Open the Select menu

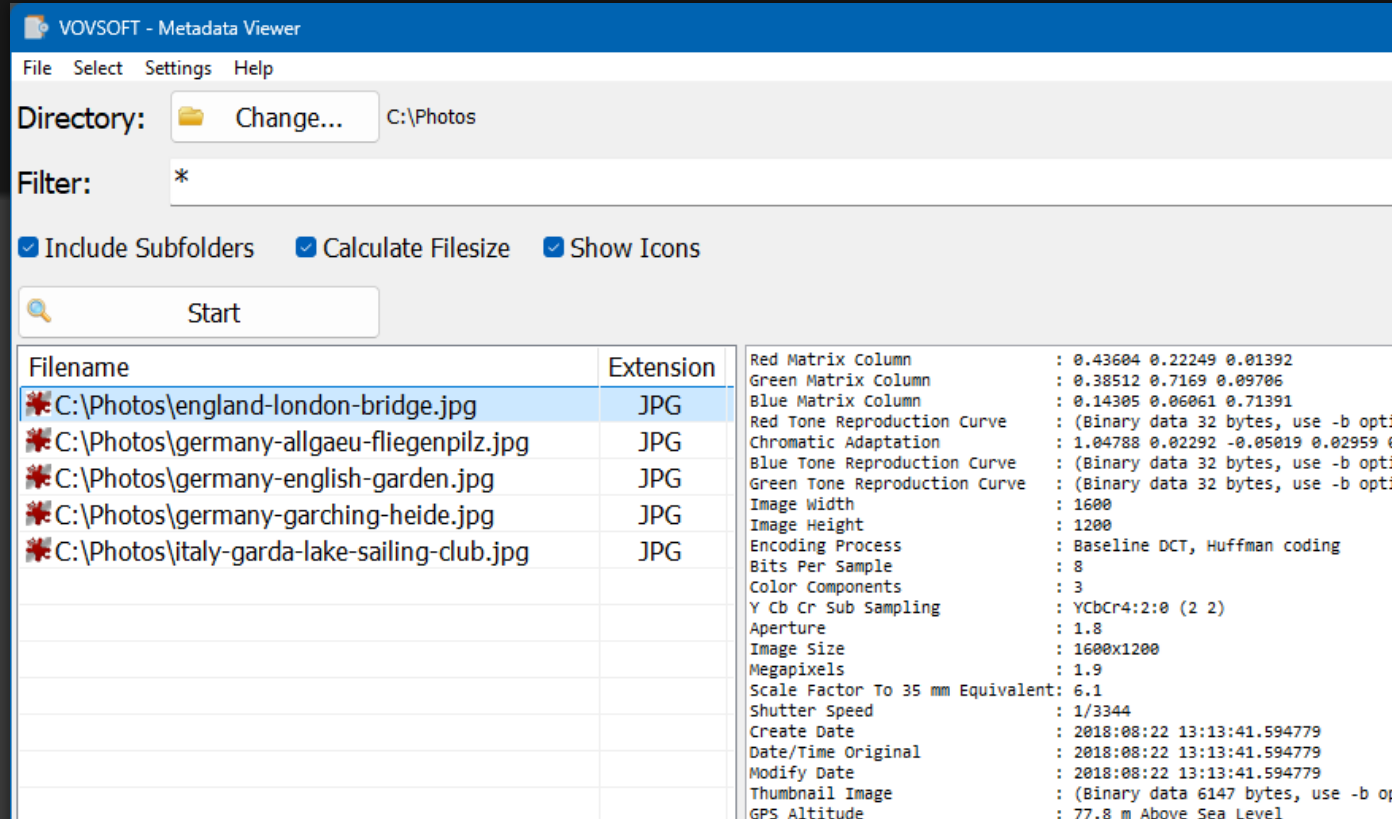click(97, 68)
